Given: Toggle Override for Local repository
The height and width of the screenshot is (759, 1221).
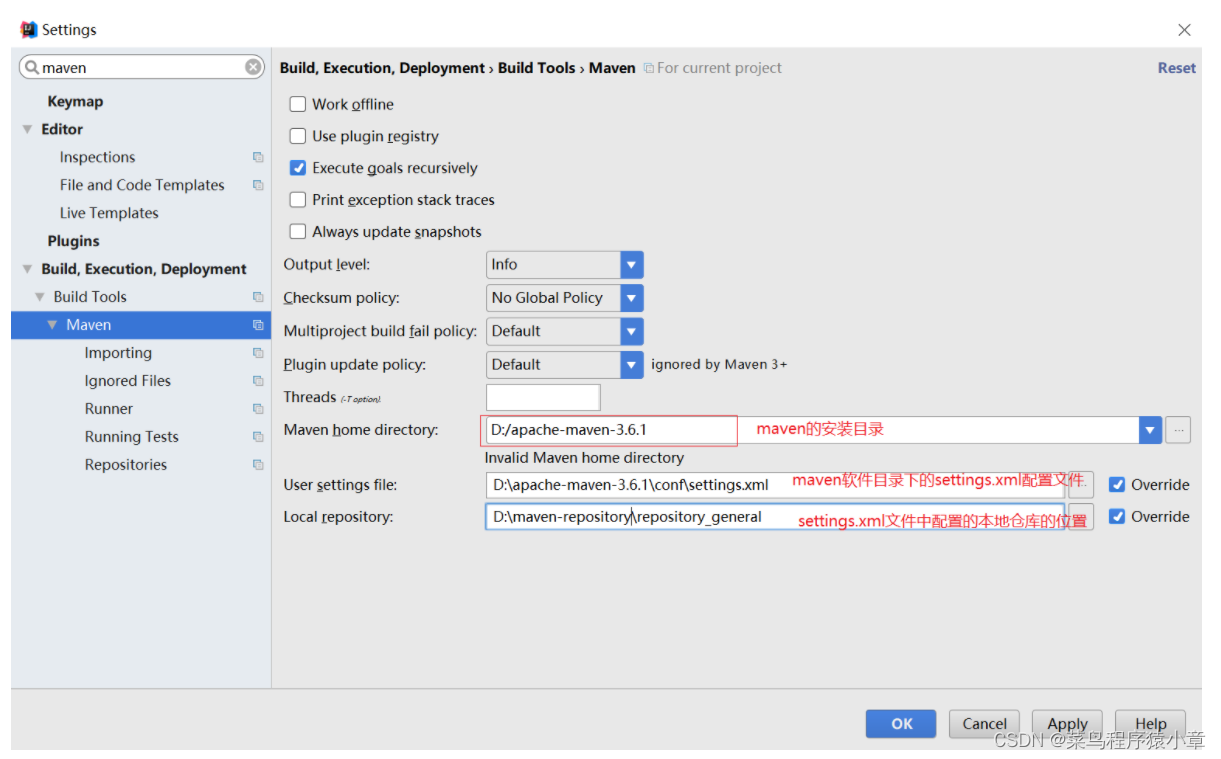Looking at the screenshot, I should click(1117, 517).
